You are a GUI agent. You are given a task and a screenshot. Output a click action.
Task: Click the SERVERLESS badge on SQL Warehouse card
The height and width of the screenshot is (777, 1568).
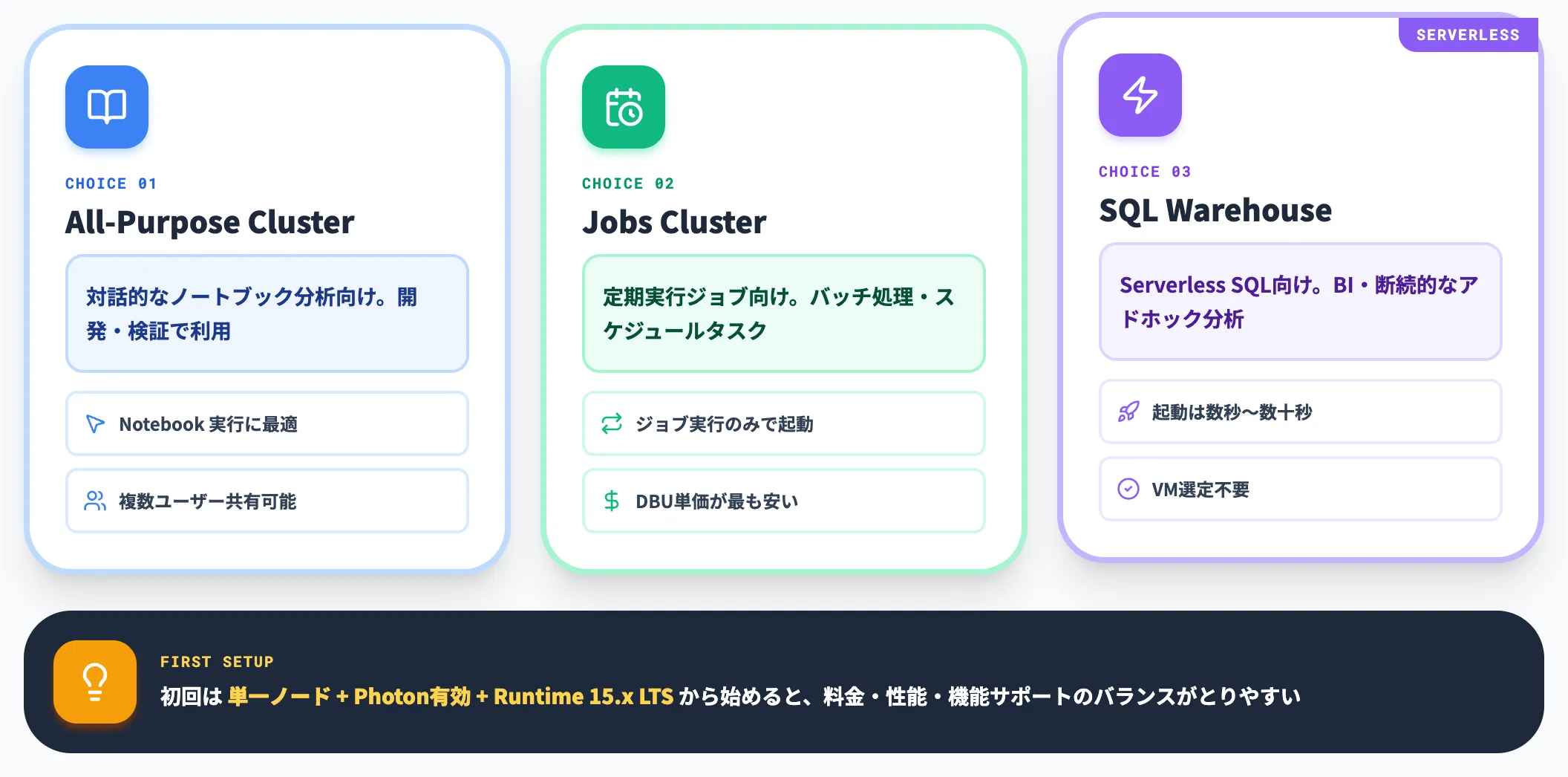pos(1468,35)
